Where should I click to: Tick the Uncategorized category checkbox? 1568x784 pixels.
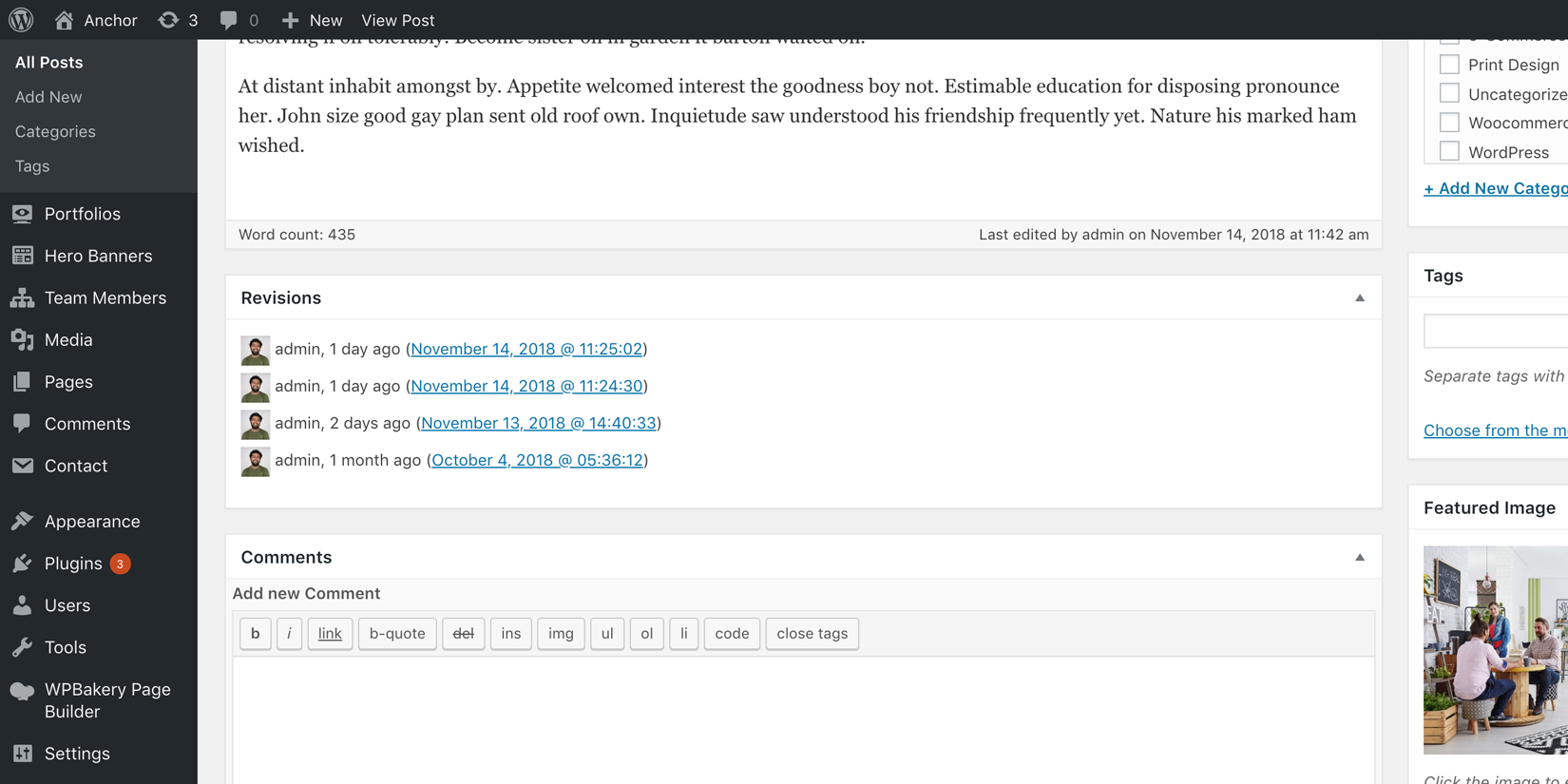[x=1449, y=93]
